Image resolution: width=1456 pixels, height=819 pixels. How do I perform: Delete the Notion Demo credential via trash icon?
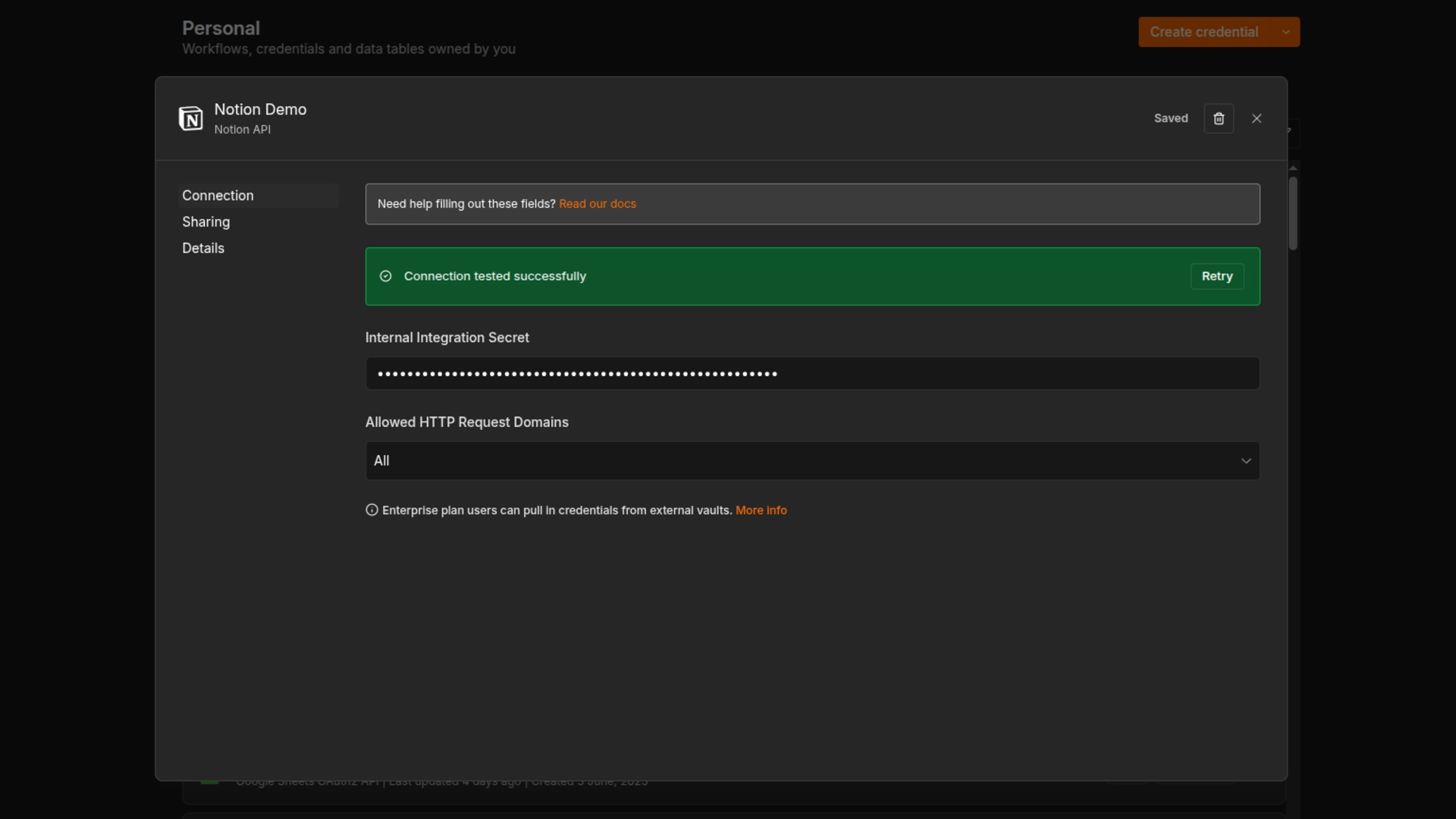1219,118
